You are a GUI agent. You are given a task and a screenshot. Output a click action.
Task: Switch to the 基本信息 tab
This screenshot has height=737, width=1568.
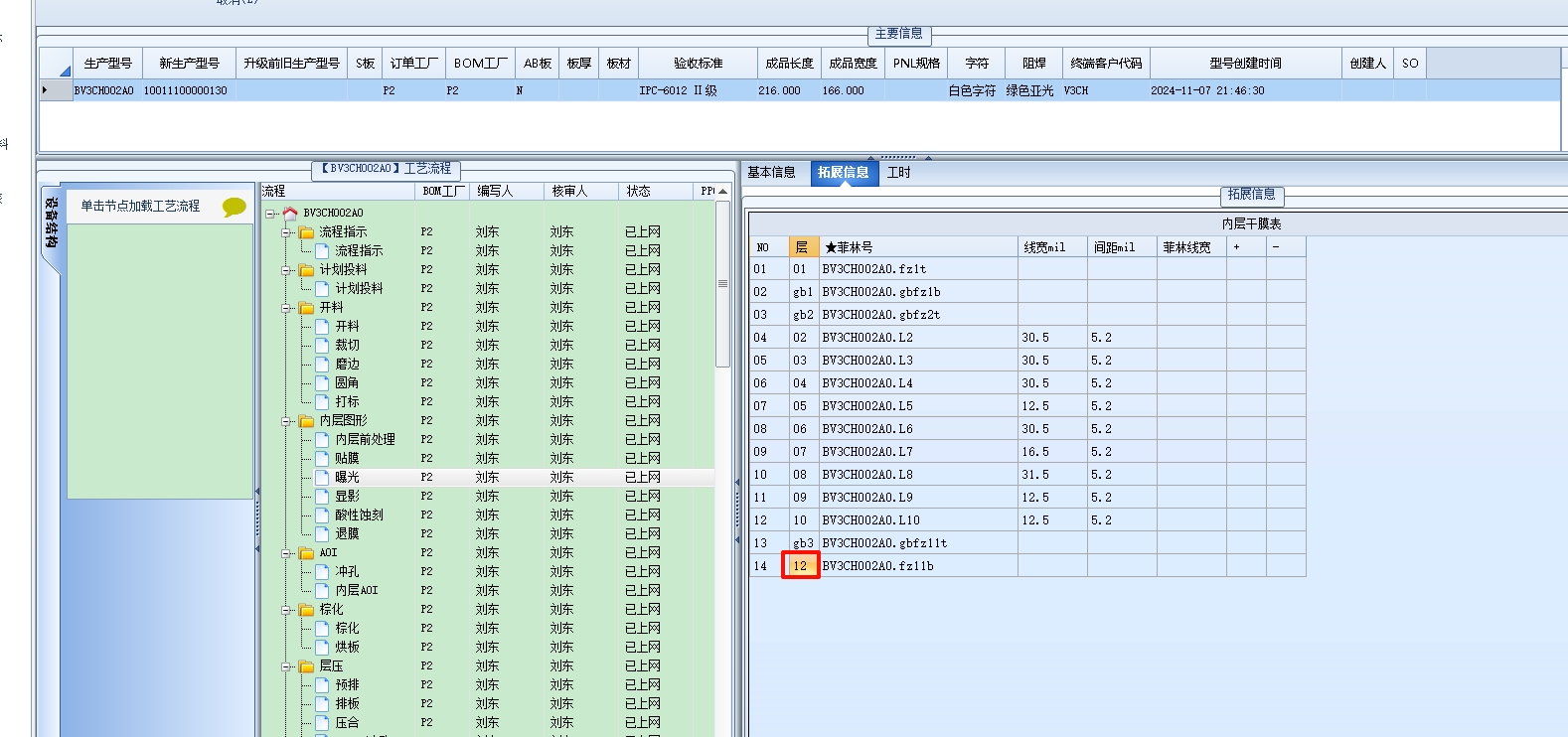click(x=771, y=172)
